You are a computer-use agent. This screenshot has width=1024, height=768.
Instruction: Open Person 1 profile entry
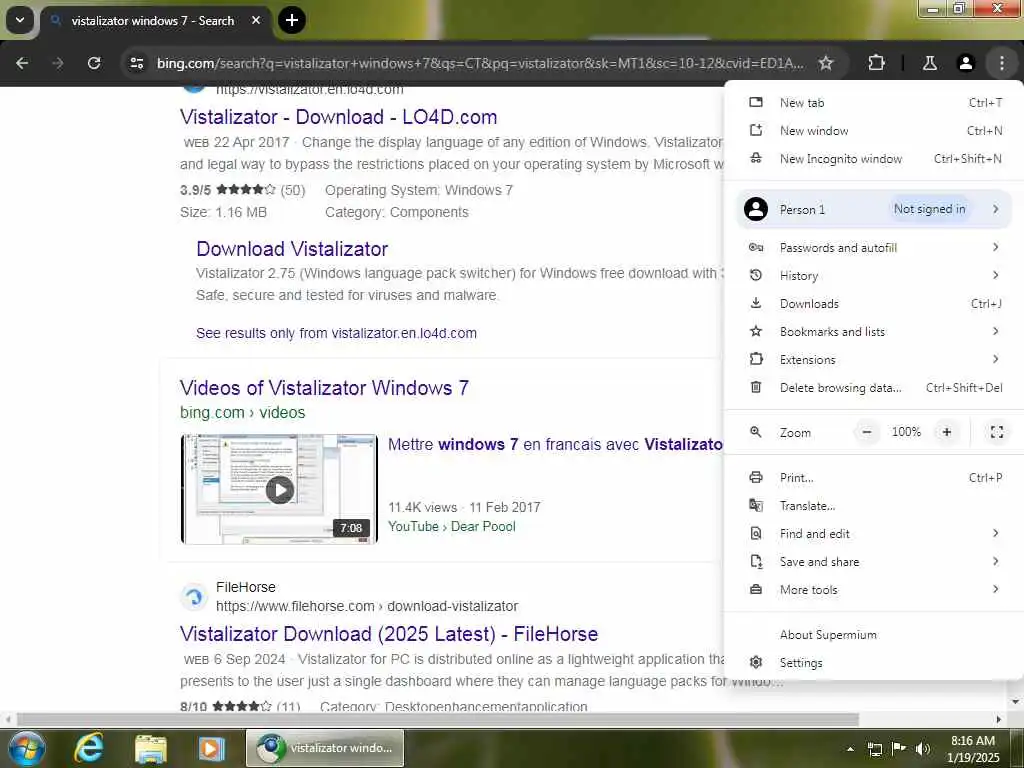pyautogui.click(x=874, y=209)
